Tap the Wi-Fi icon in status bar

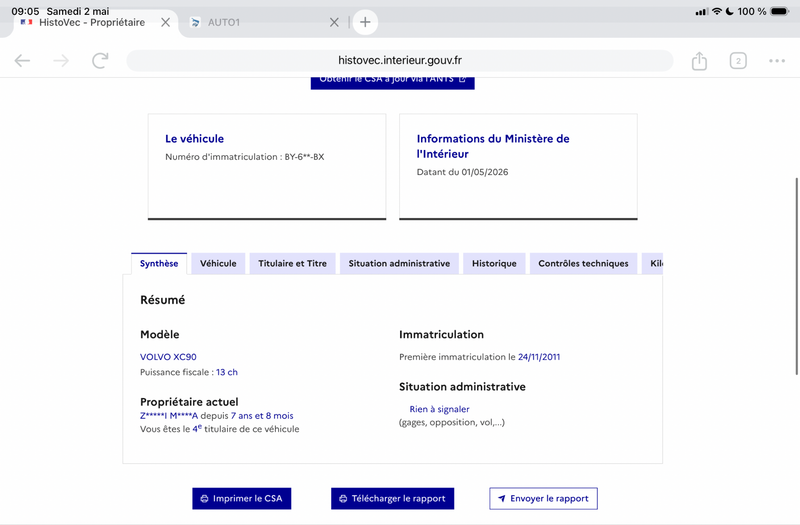pos(717,11)
